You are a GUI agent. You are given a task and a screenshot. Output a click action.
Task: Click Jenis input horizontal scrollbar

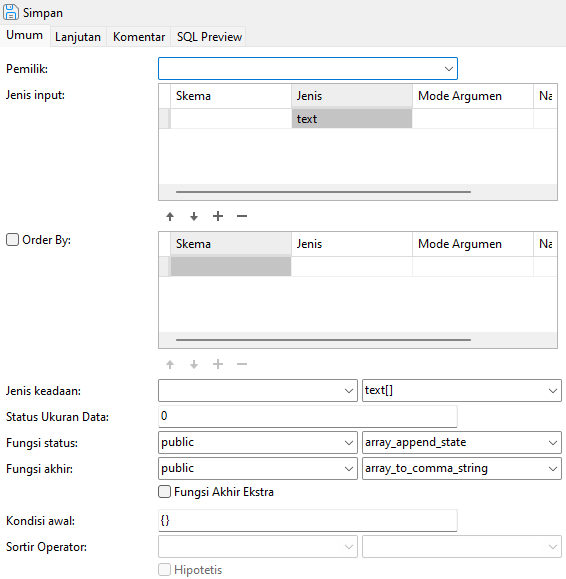[x=323, y=192]
